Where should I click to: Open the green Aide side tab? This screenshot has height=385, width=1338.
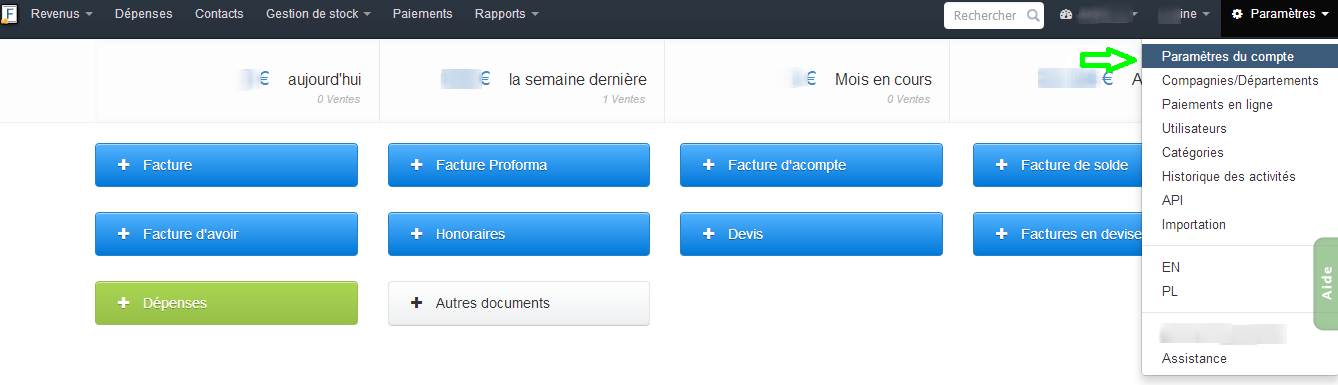(x=1326, y=284)
